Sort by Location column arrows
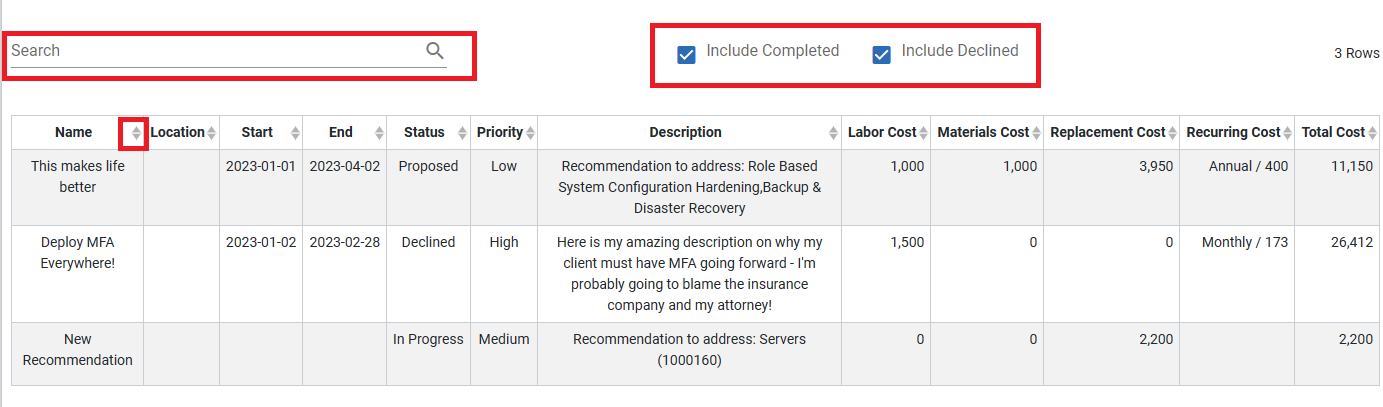 tap(211, 133)
